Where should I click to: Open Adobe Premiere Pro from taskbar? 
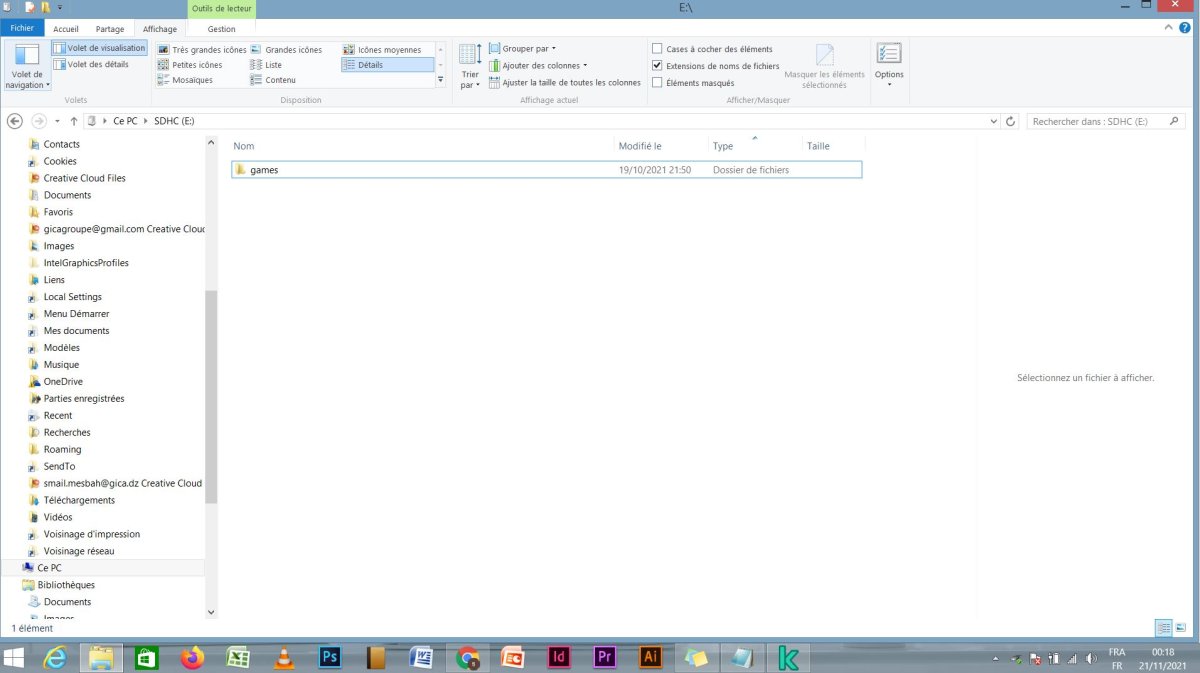pyautogui.click(x=605, y=657)
